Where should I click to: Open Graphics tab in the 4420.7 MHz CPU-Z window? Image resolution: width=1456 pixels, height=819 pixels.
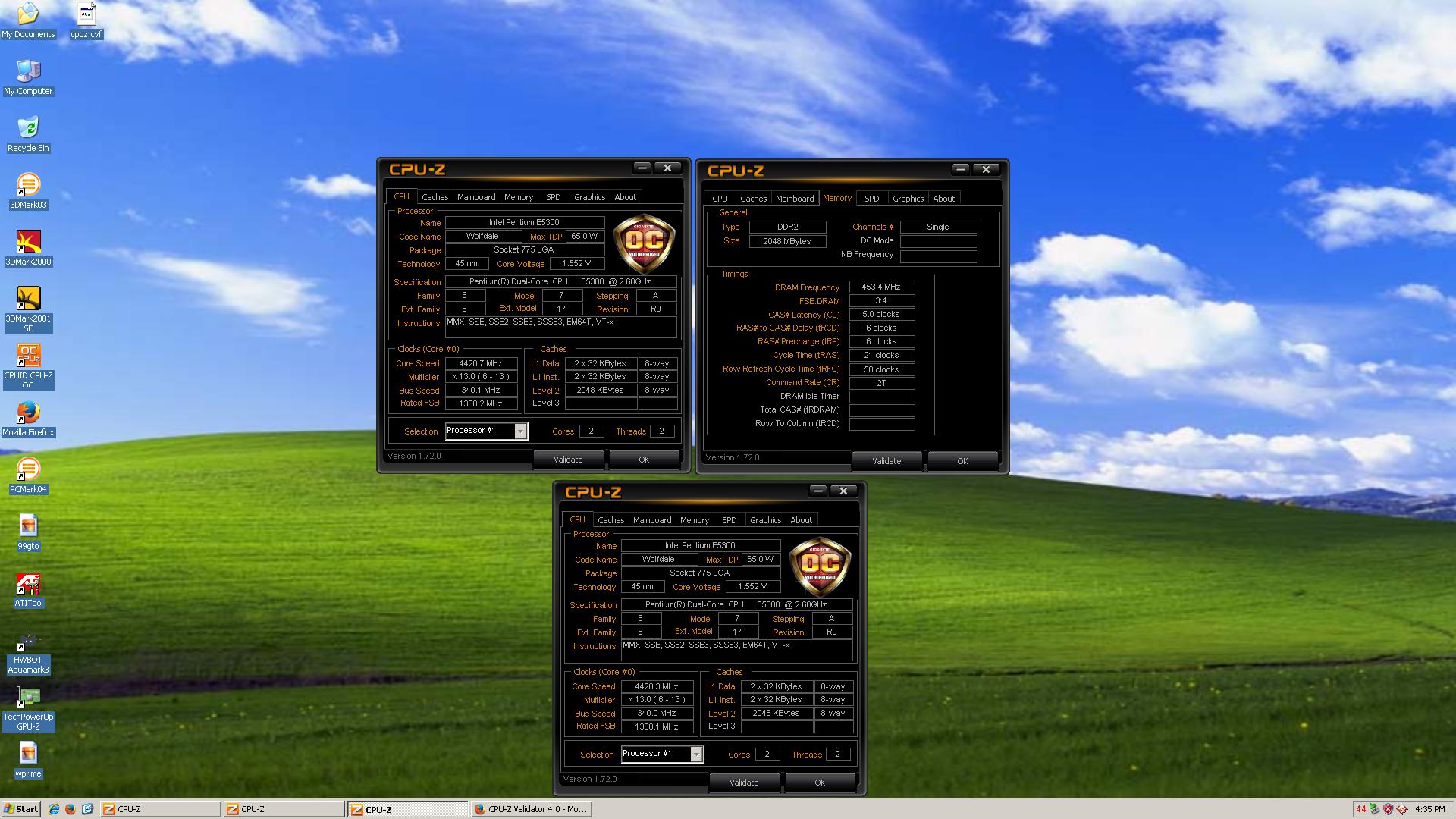(589, 197)
